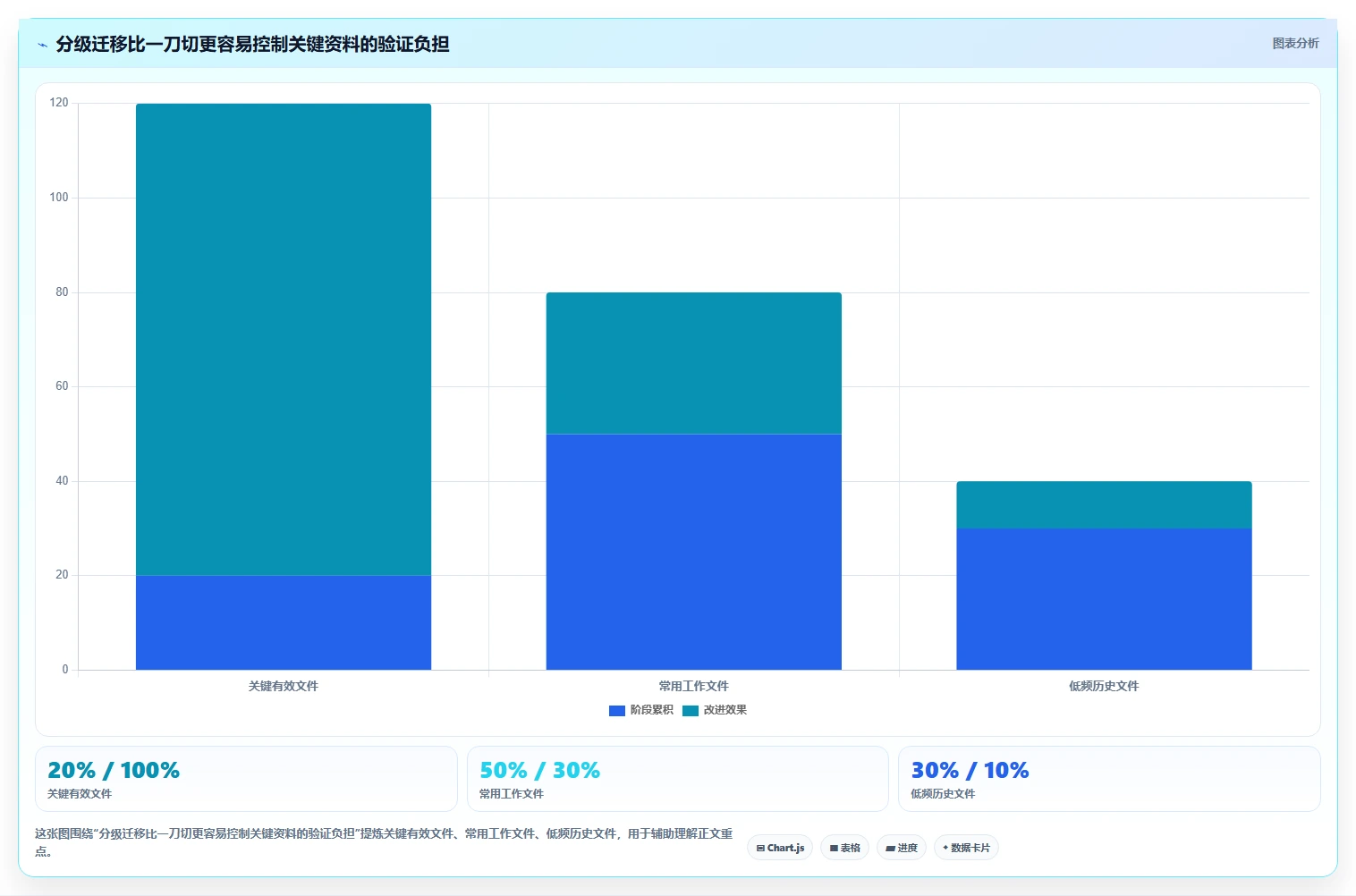The image size is (1356, 896).
Task: Click the blue bar segment for 常用工作文件
Action: pos(693,552)
